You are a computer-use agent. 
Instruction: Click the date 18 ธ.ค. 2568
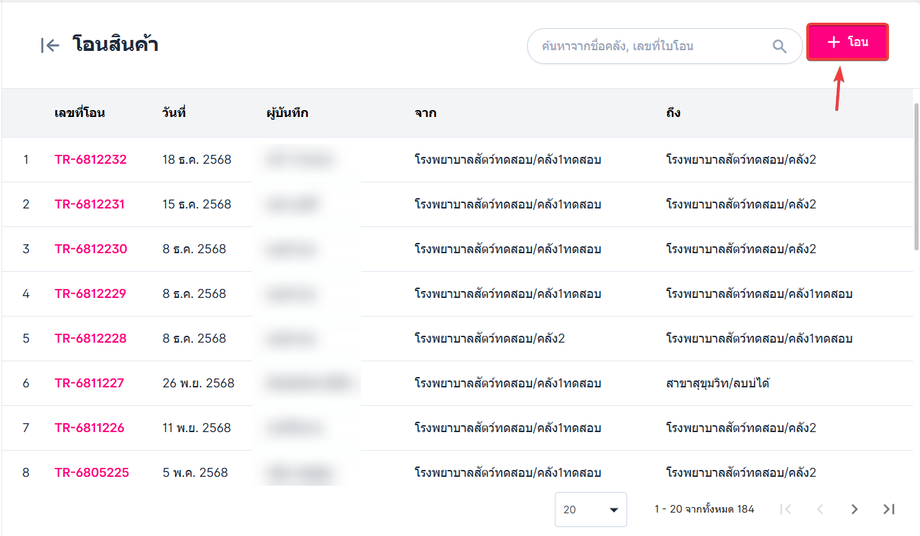pos(197,160)
